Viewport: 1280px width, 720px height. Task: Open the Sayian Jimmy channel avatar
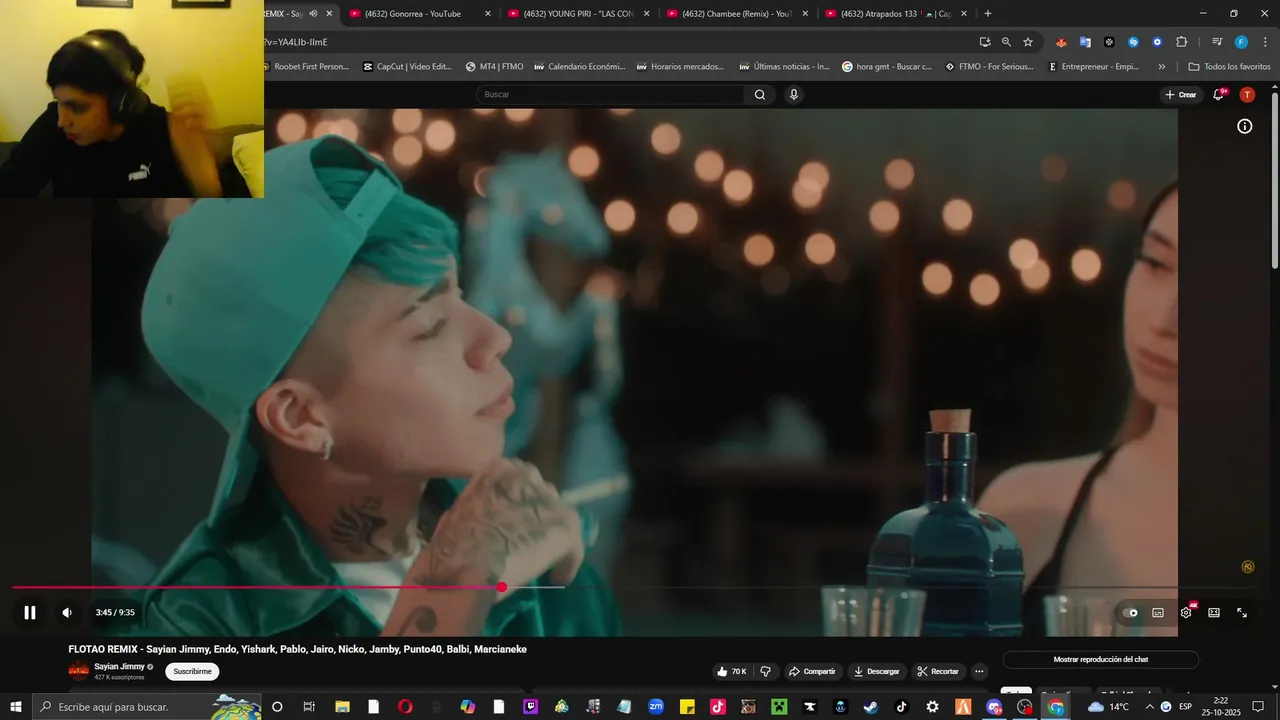click(78, 671)
